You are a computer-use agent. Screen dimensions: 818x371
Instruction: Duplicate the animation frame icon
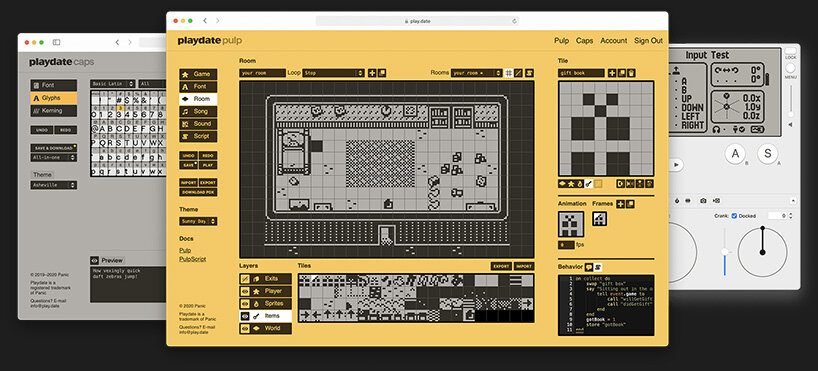pos(630,204)
